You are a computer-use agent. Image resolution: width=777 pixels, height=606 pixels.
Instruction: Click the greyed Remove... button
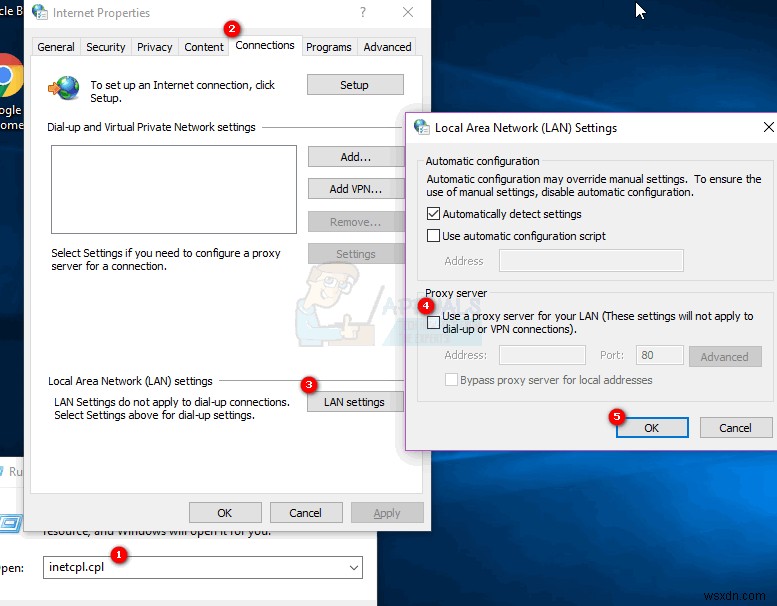tap(355, 222)
